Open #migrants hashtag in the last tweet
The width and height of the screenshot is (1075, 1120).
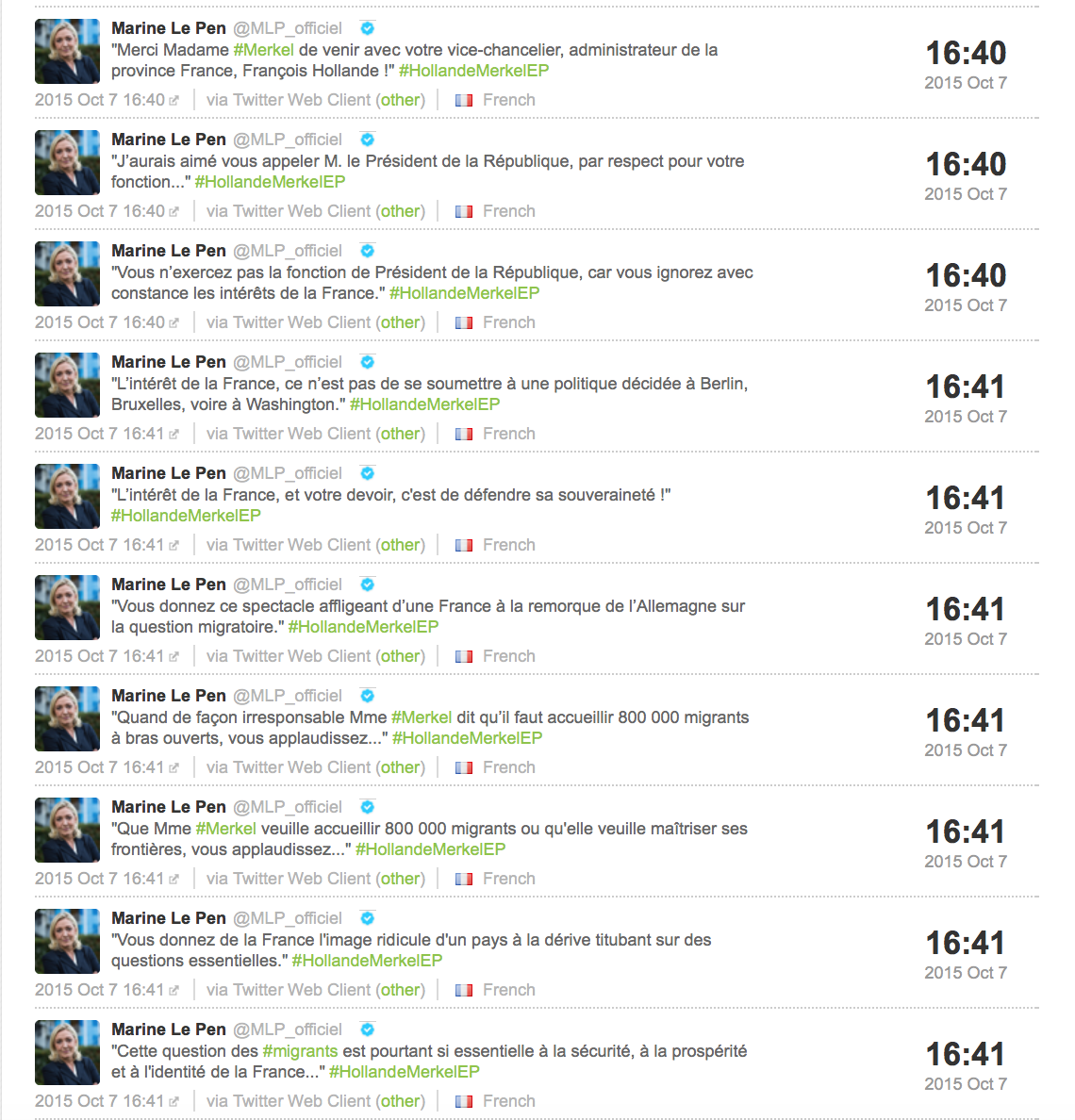coord(300,1051)
